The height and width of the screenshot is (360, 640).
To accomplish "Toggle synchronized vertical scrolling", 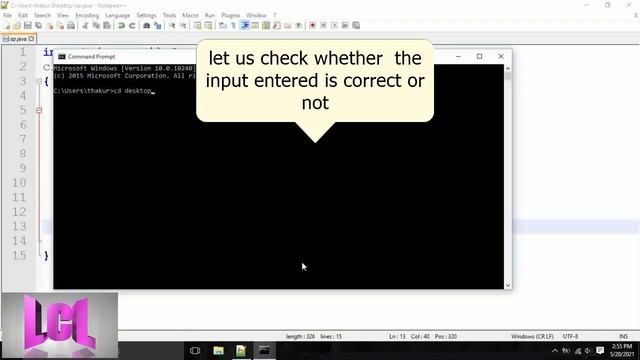I will point(198,26).
